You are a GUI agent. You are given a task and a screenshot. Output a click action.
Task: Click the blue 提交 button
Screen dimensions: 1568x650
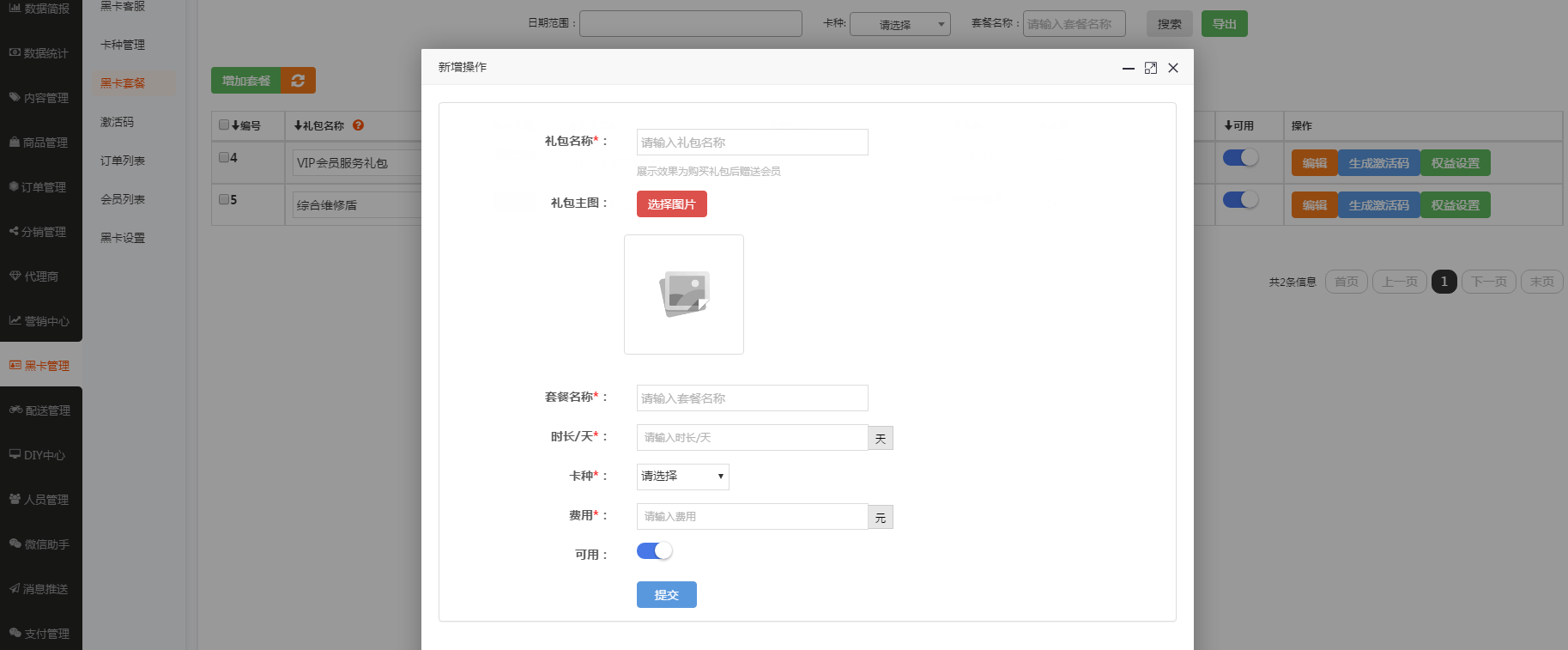point(666,595)
